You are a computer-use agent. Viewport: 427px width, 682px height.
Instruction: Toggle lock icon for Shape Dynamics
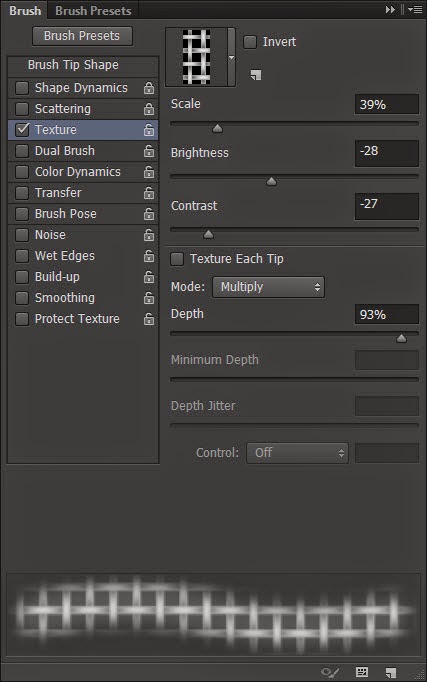[x=149, y=88]
